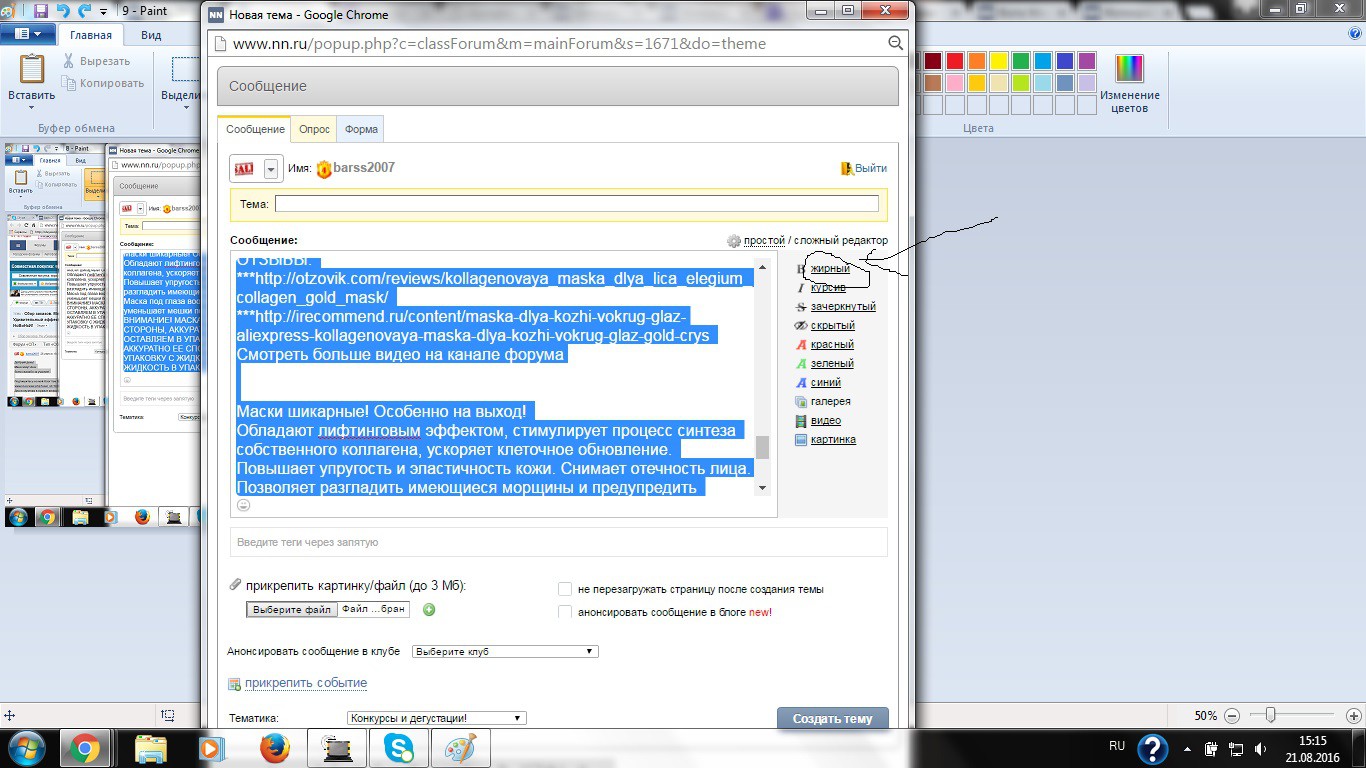Click the tags field 'Введите теги через запятую'
Screen dimensions: 1366x768
pyautogui.click(x=559, y=542)
